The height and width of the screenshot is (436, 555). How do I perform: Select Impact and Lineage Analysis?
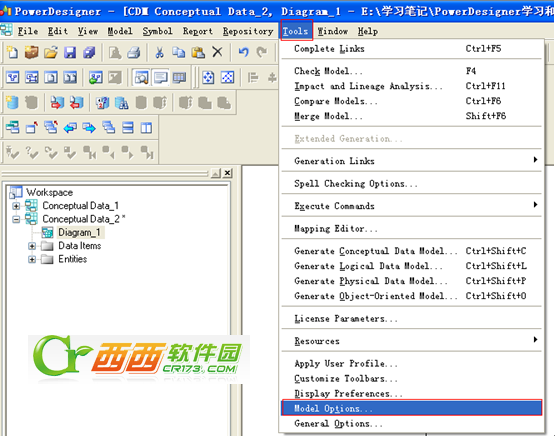point(411,86)
